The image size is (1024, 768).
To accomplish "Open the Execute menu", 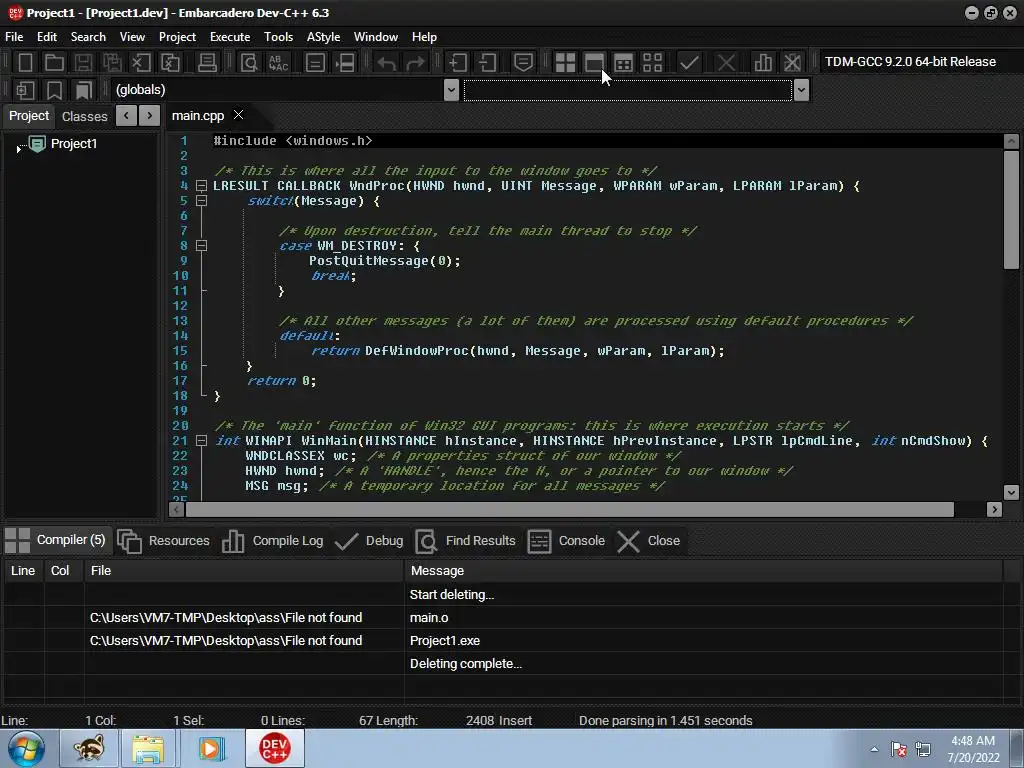I will (x=230, y=37).
